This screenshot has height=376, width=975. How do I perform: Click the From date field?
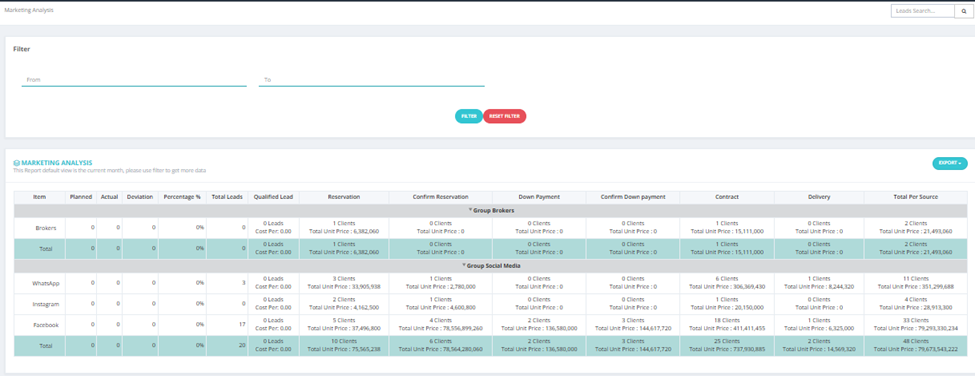point(134,80)
